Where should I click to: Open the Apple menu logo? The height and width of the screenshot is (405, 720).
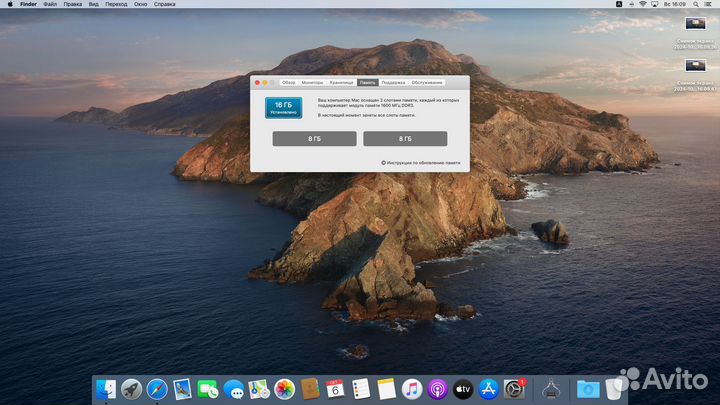[x=10, y=4]
